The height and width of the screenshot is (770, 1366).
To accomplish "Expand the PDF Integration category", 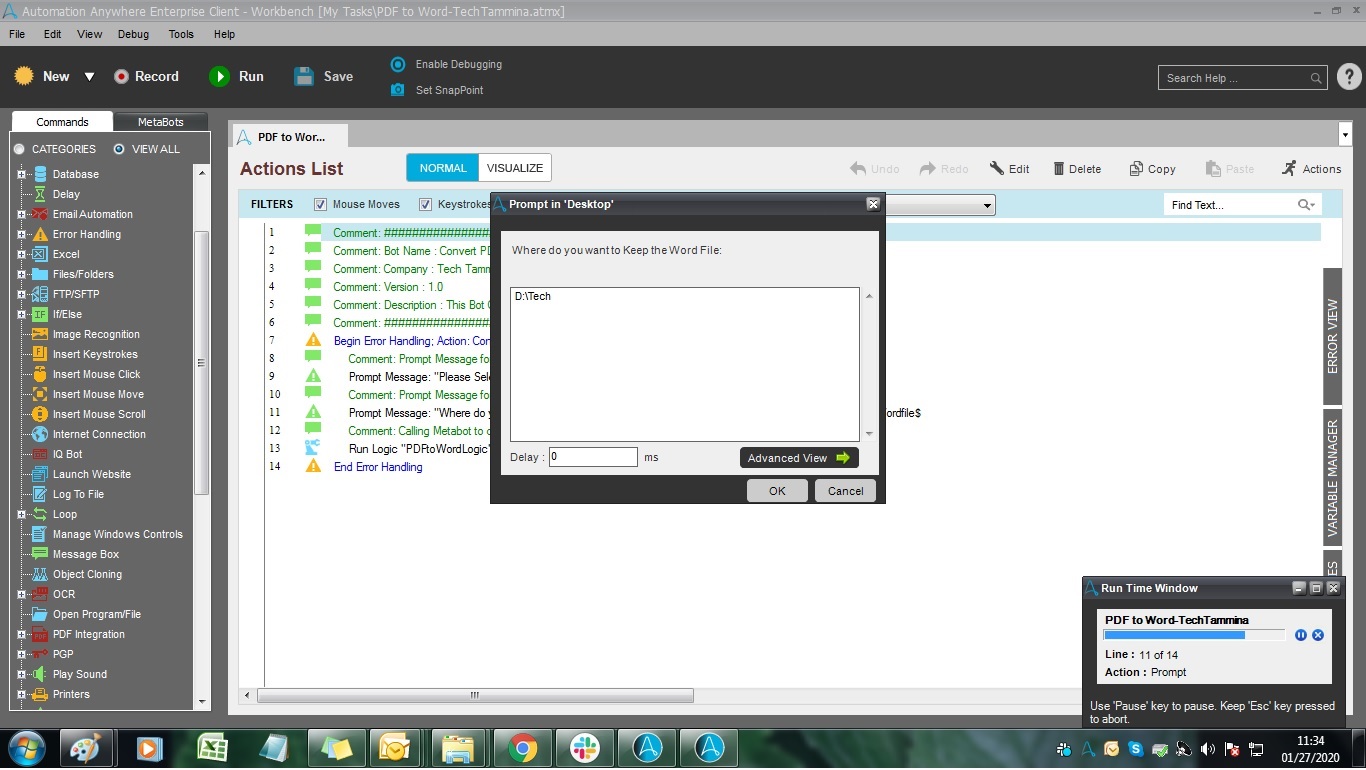I will tap(21, 634).
